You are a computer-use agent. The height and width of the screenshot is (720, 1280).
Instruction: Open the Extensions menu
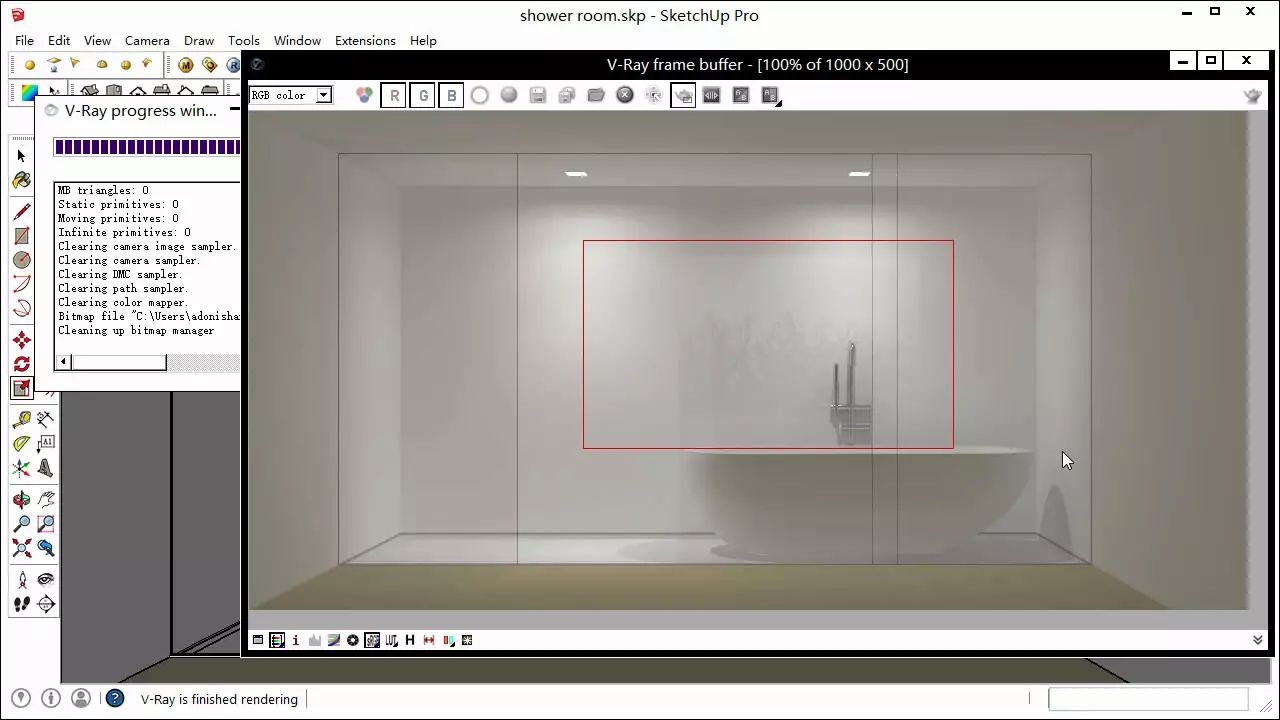coord(365,40)
